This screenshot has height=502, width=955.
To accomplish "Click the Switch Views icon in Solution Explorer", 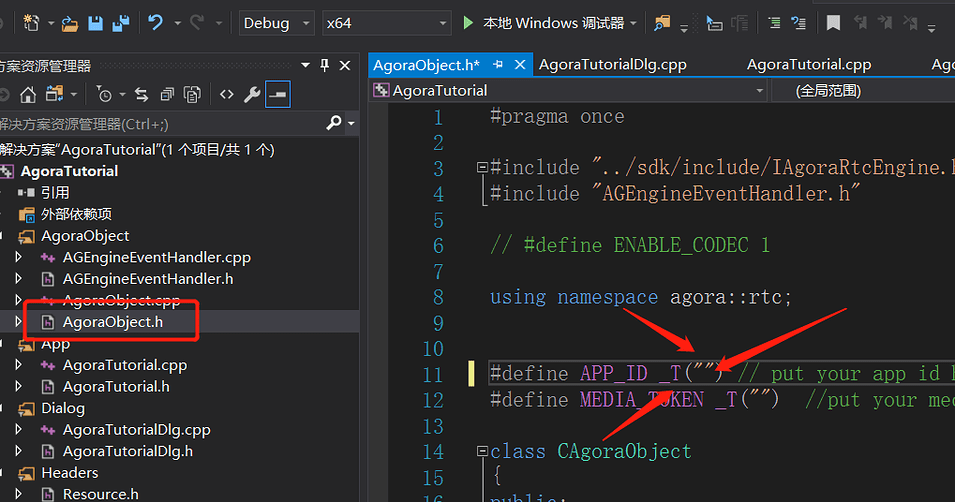I will click(54, 94).
